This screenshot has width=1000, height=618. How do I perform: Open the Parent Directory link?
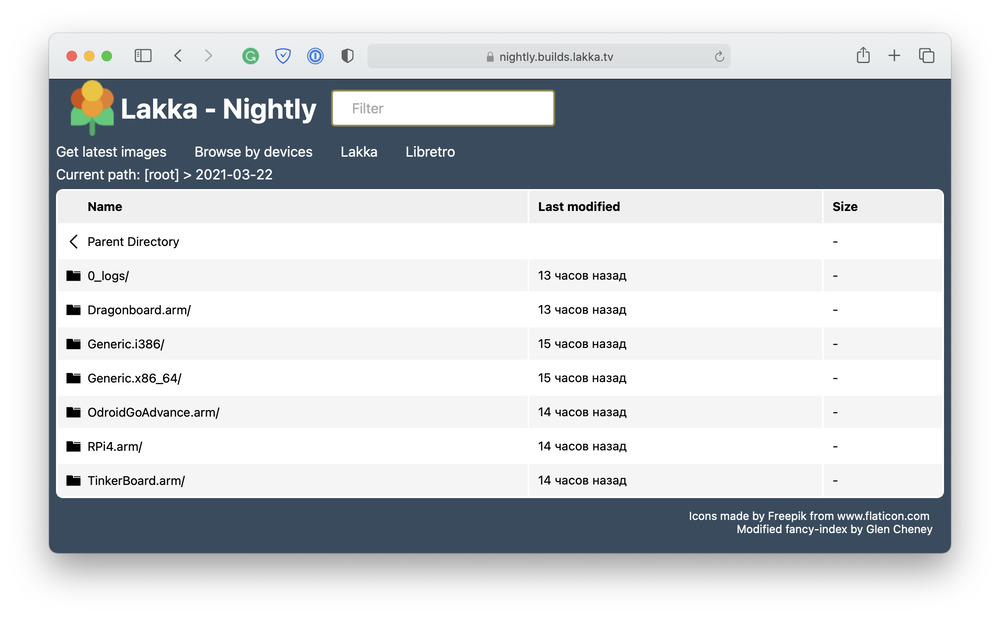click(x=133, y=242)
